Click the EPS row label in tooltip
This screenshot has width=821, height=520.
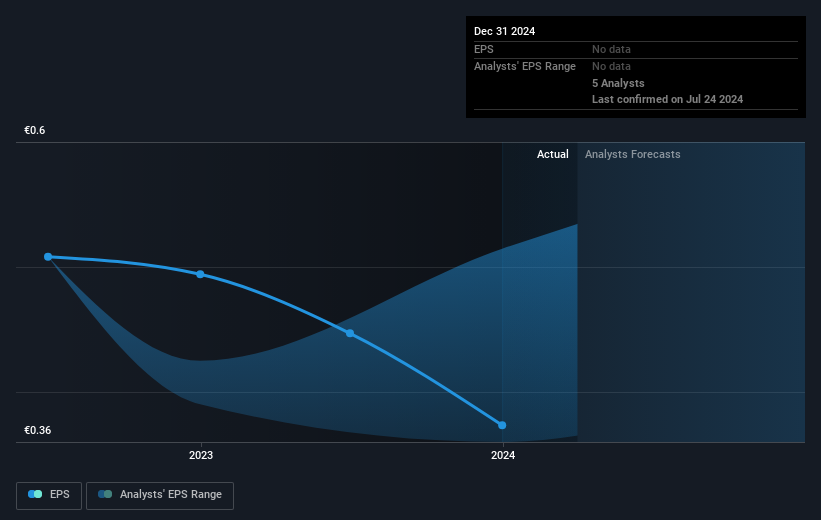pyautogui.click(x=483, y=49)
